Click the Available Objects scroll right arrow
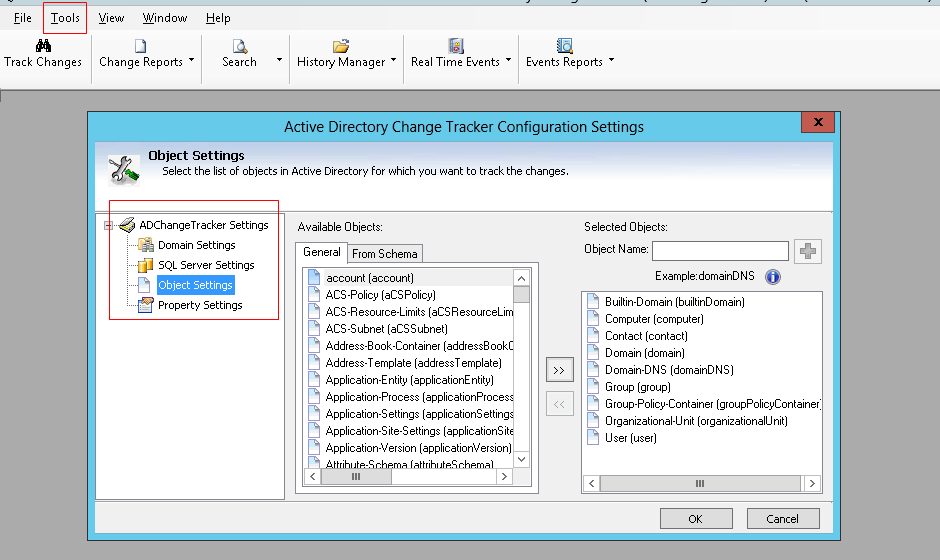Viewport: 940px width, 560px height. [x=504, y=476]
